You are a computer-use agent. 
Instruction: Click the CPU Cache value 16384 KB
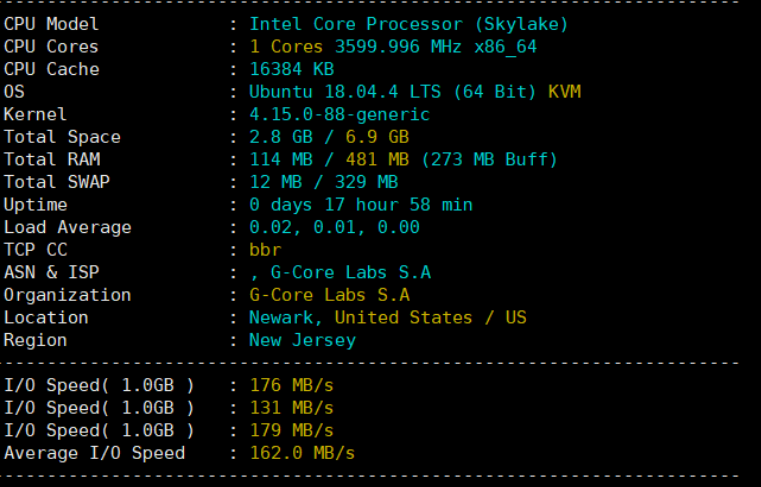coord(291,69)
